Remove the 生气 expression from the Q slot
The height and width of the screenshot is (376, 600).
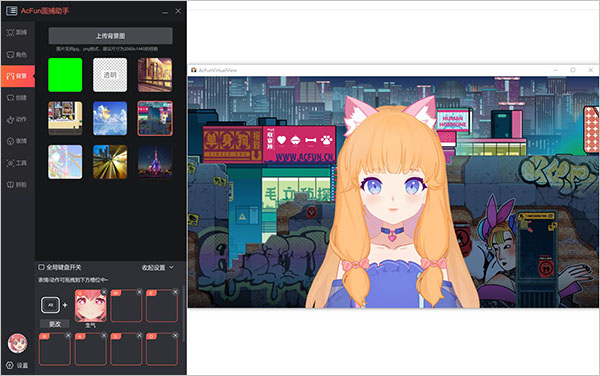pyautogui.click(x=104, y=292)
